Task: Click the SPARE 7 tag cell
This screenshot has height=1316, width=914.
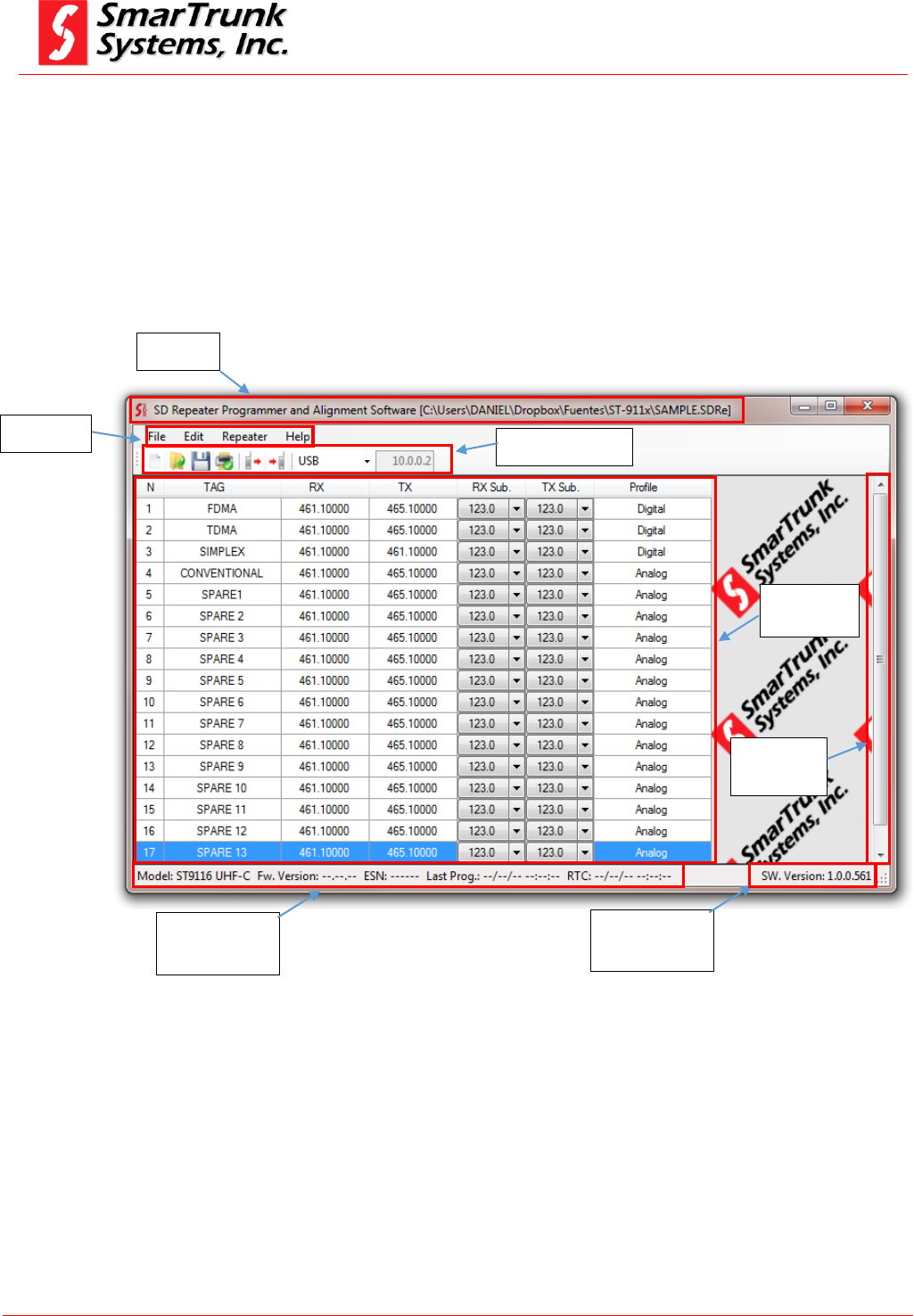Action: 222,724
